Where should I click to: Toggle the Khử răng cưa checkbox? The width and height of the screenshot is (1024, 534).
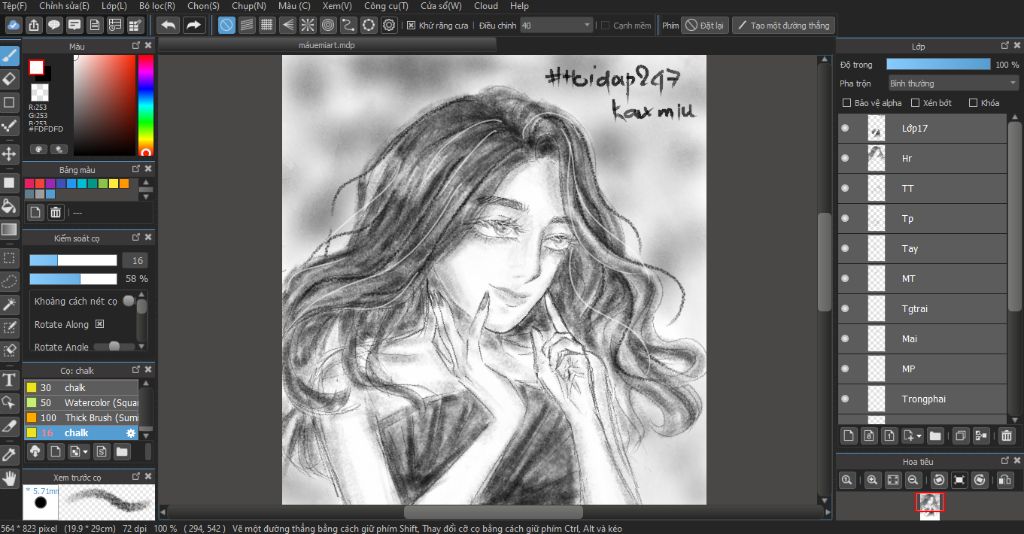pyautogui.click(x=411, y=25)
